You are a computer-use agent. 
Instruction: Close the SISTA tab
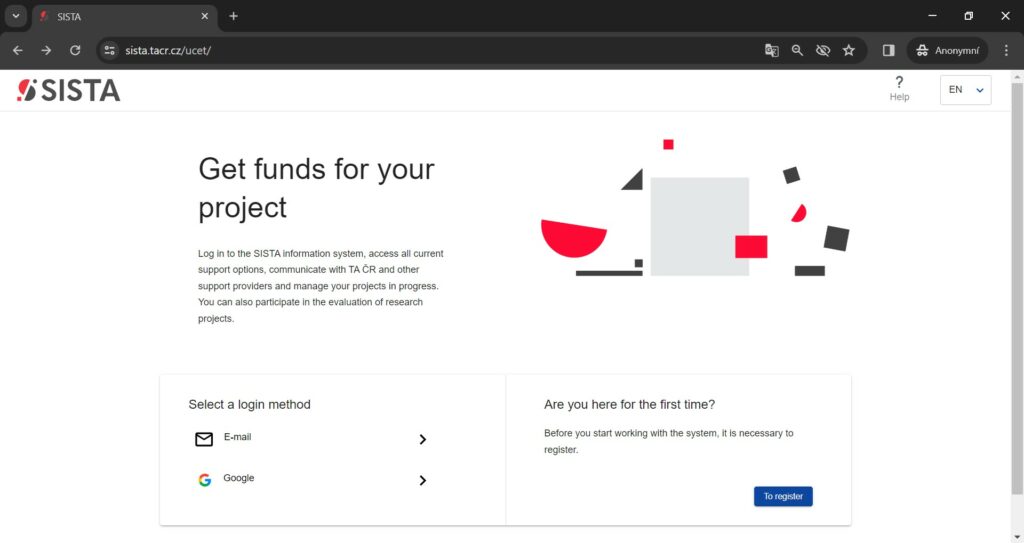coord(204,16)
